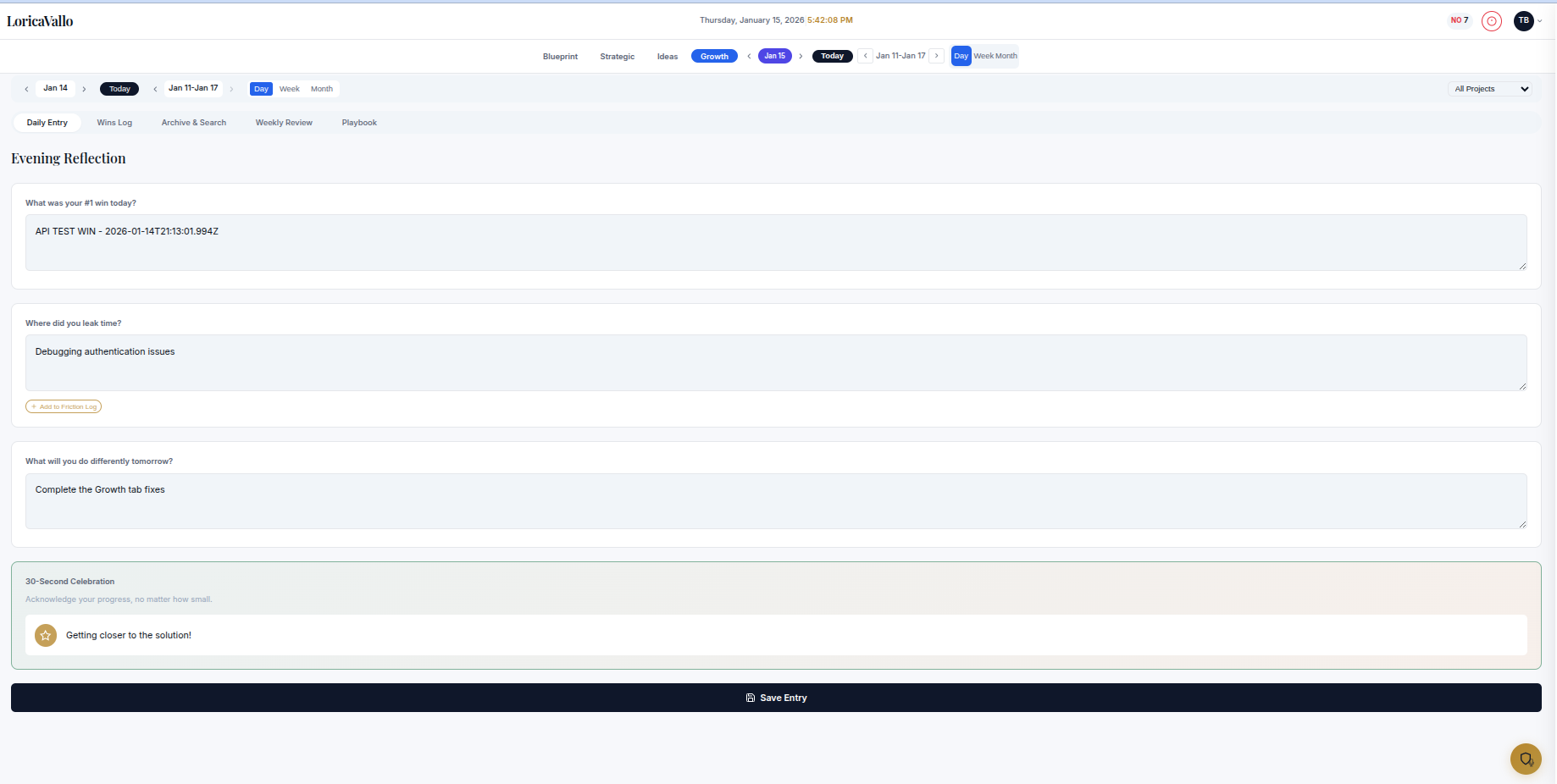
Task: Open the Weekly Review tab
Action: (x=284, y=123)
